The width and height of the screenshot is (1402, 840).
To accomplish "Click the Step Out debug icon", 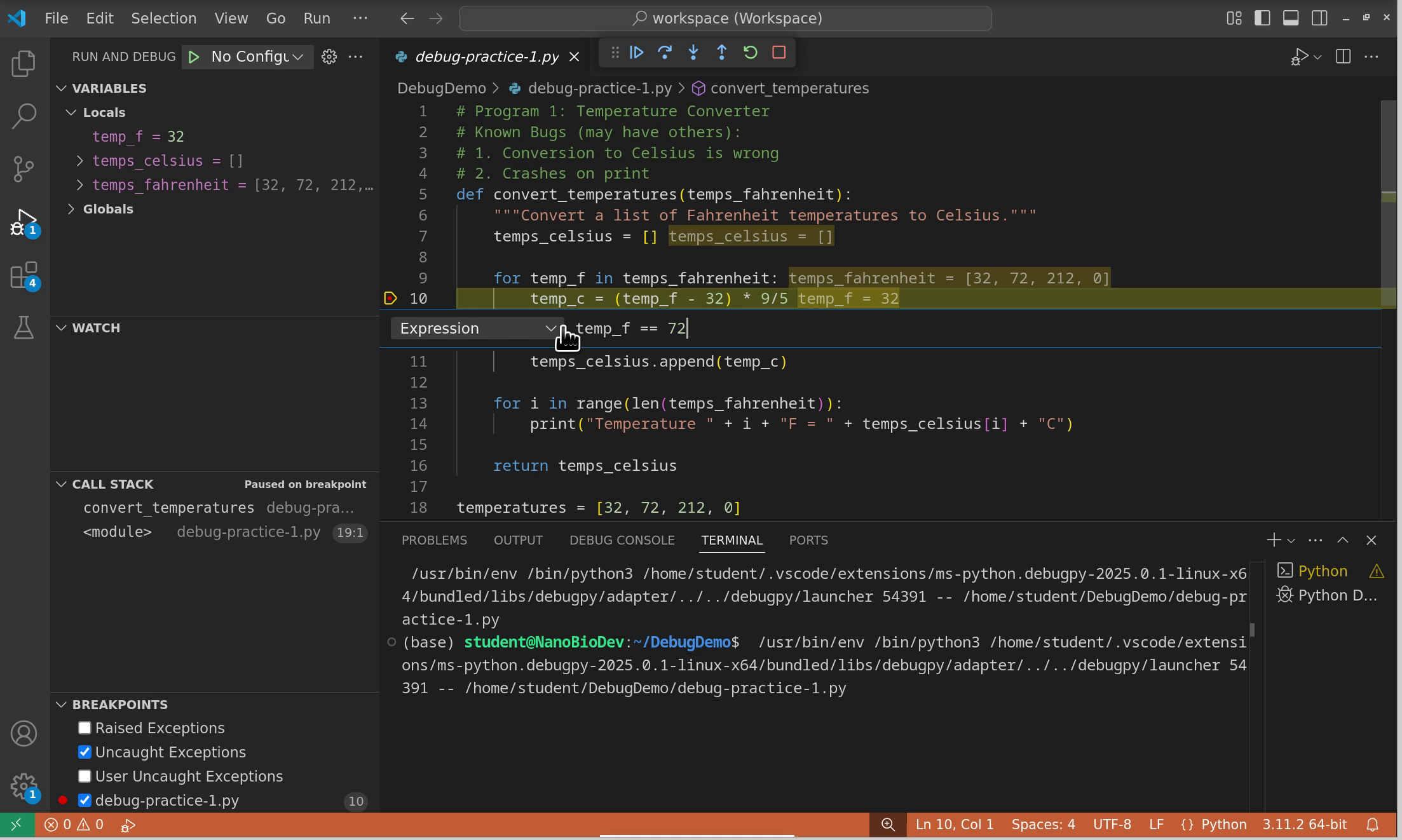I will [721, 53].
